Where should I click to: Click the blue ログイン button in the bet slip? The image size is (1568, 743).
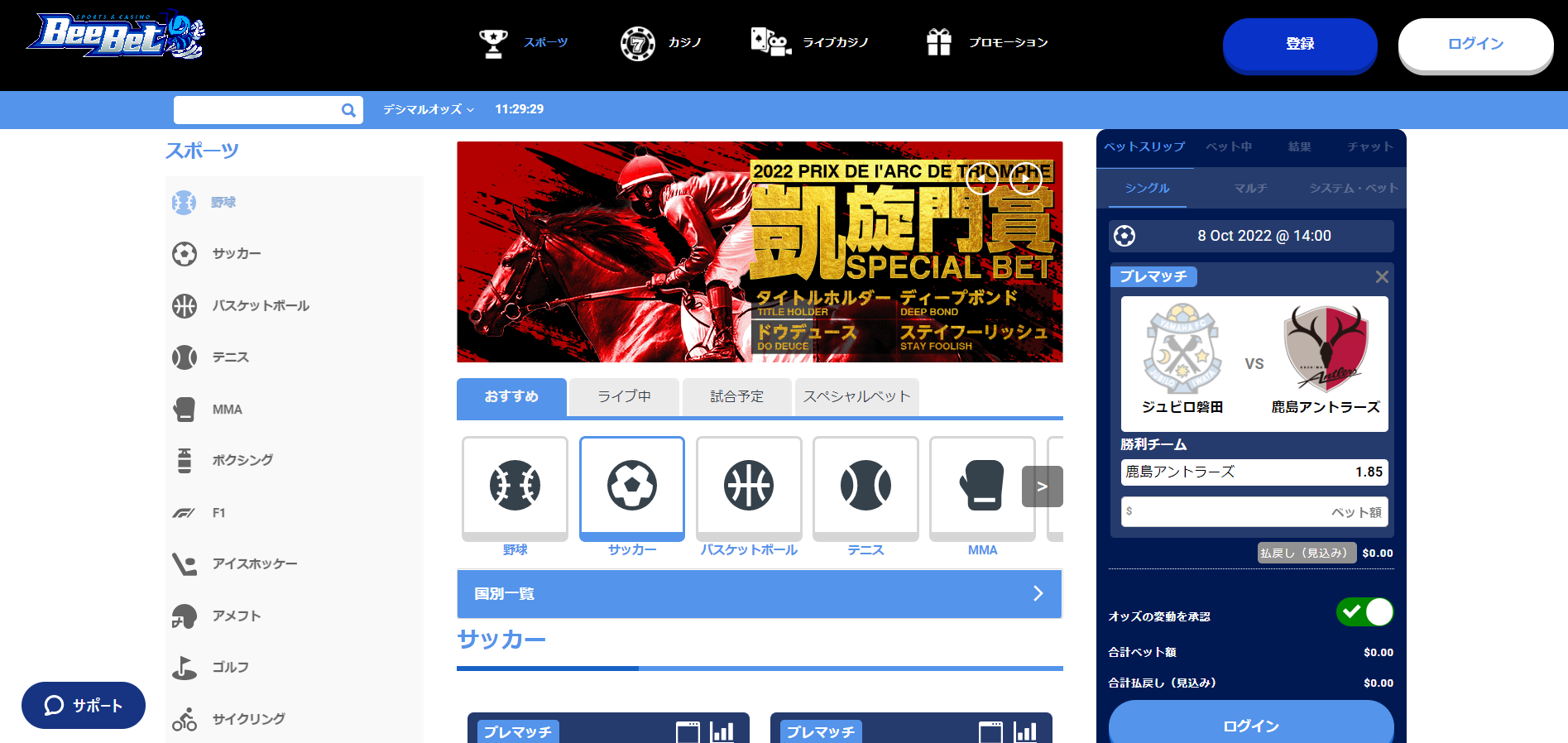click(1251, 722)
